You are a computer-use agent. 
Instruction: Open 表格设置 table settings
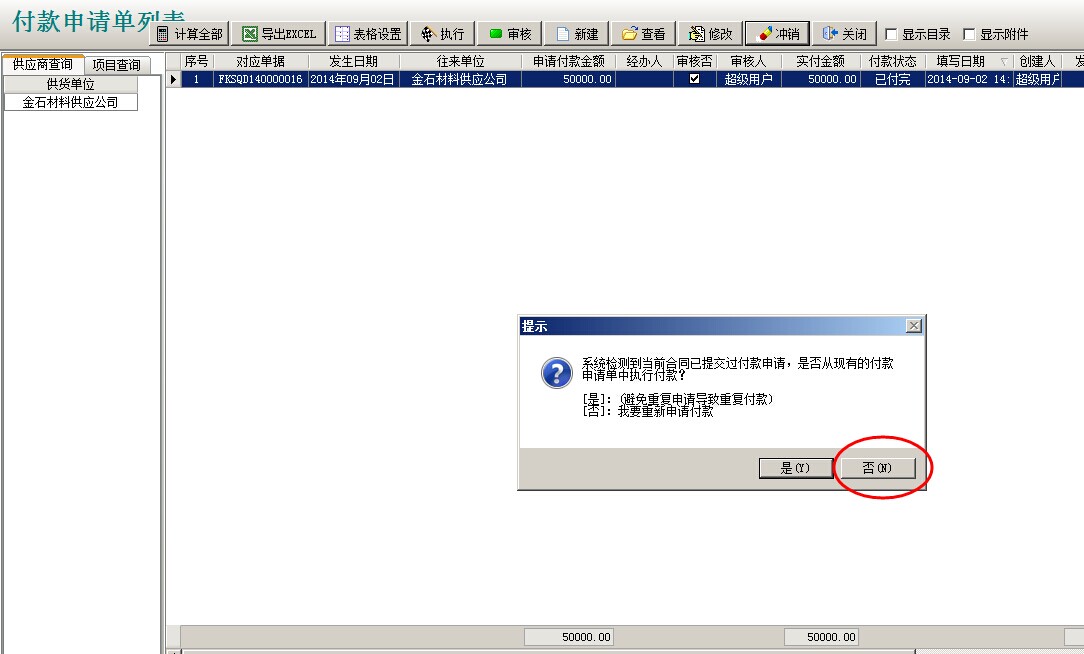368,34
